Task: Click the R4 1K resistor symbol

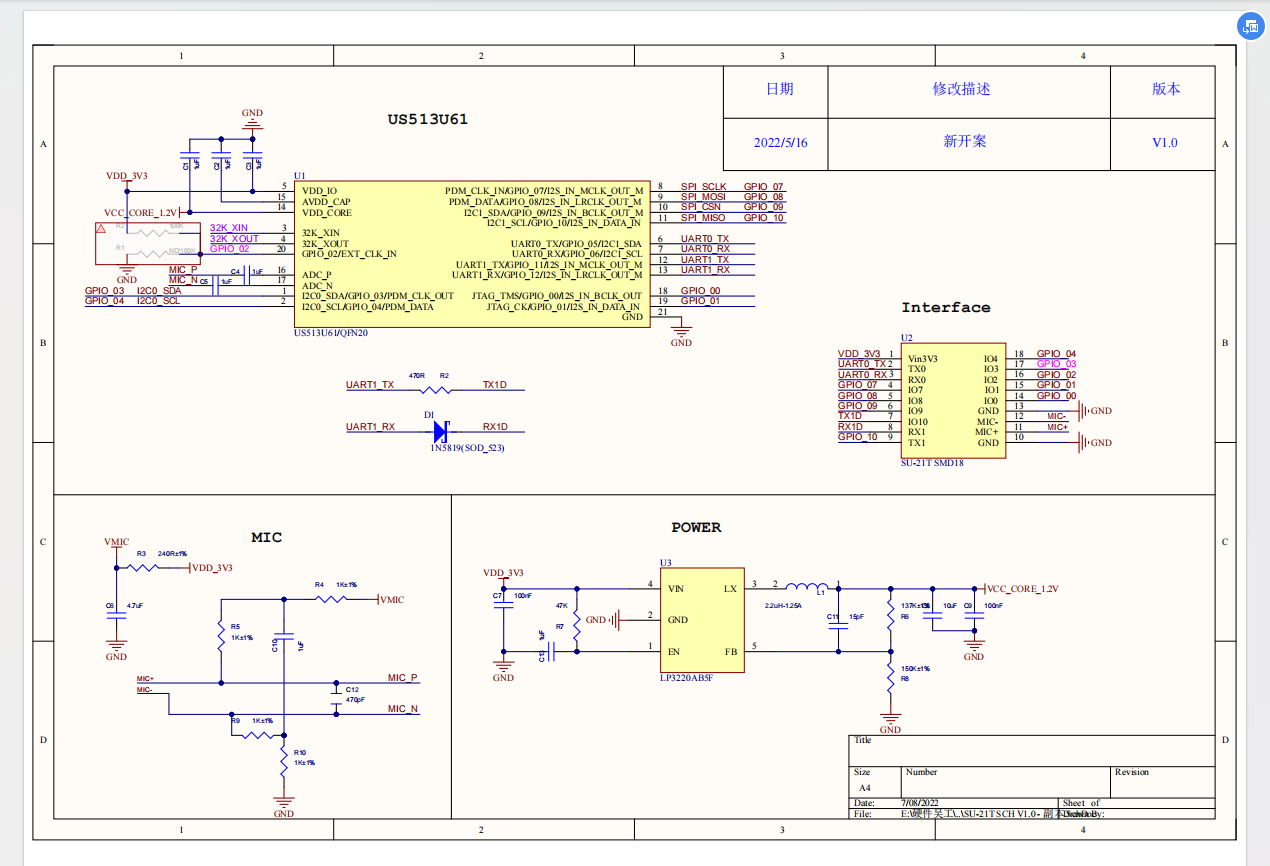Action: (x=331, y=599)
